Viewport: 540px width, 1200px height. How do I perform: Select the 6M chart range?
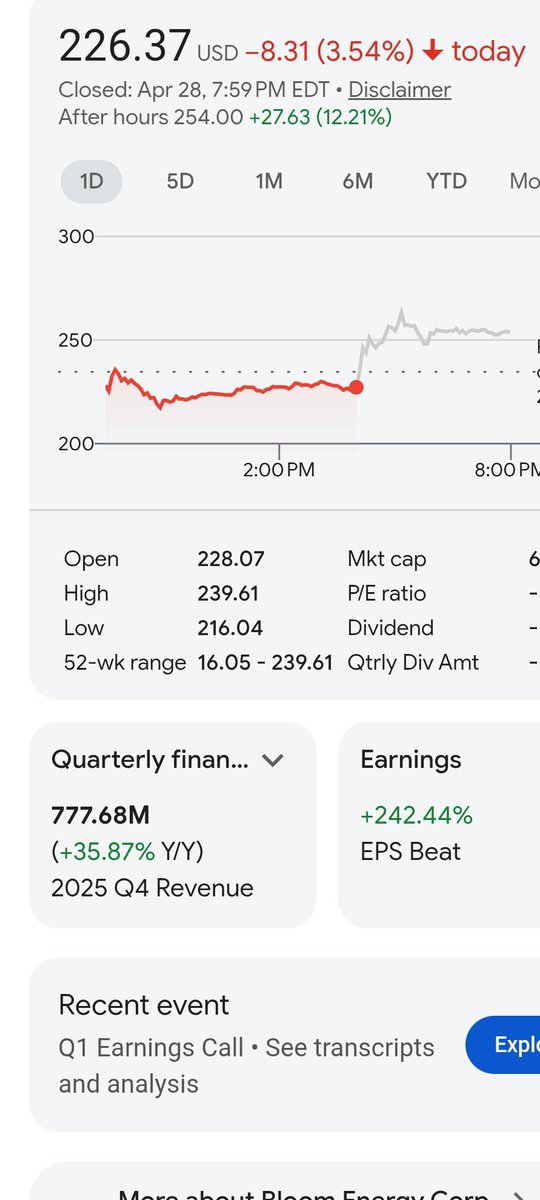click(357, 181)
